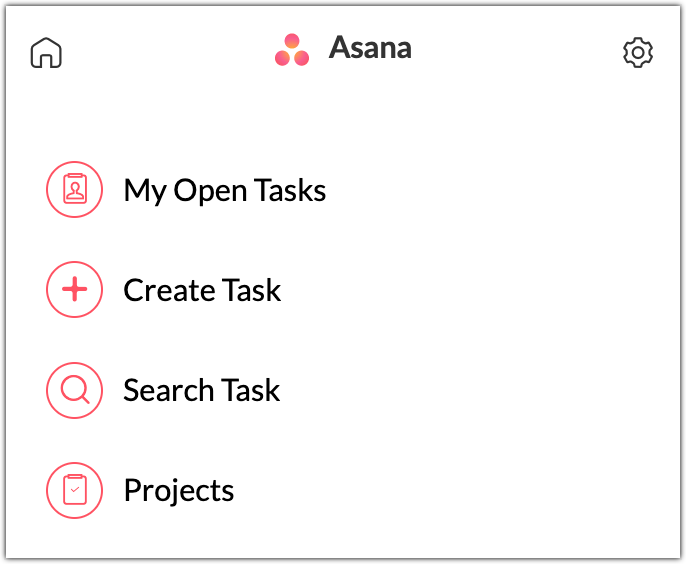Image resolution: width=686 pixels, height=564 pixels.
Task: Click the Asana three-dot logo
Action: pos(292,50)
